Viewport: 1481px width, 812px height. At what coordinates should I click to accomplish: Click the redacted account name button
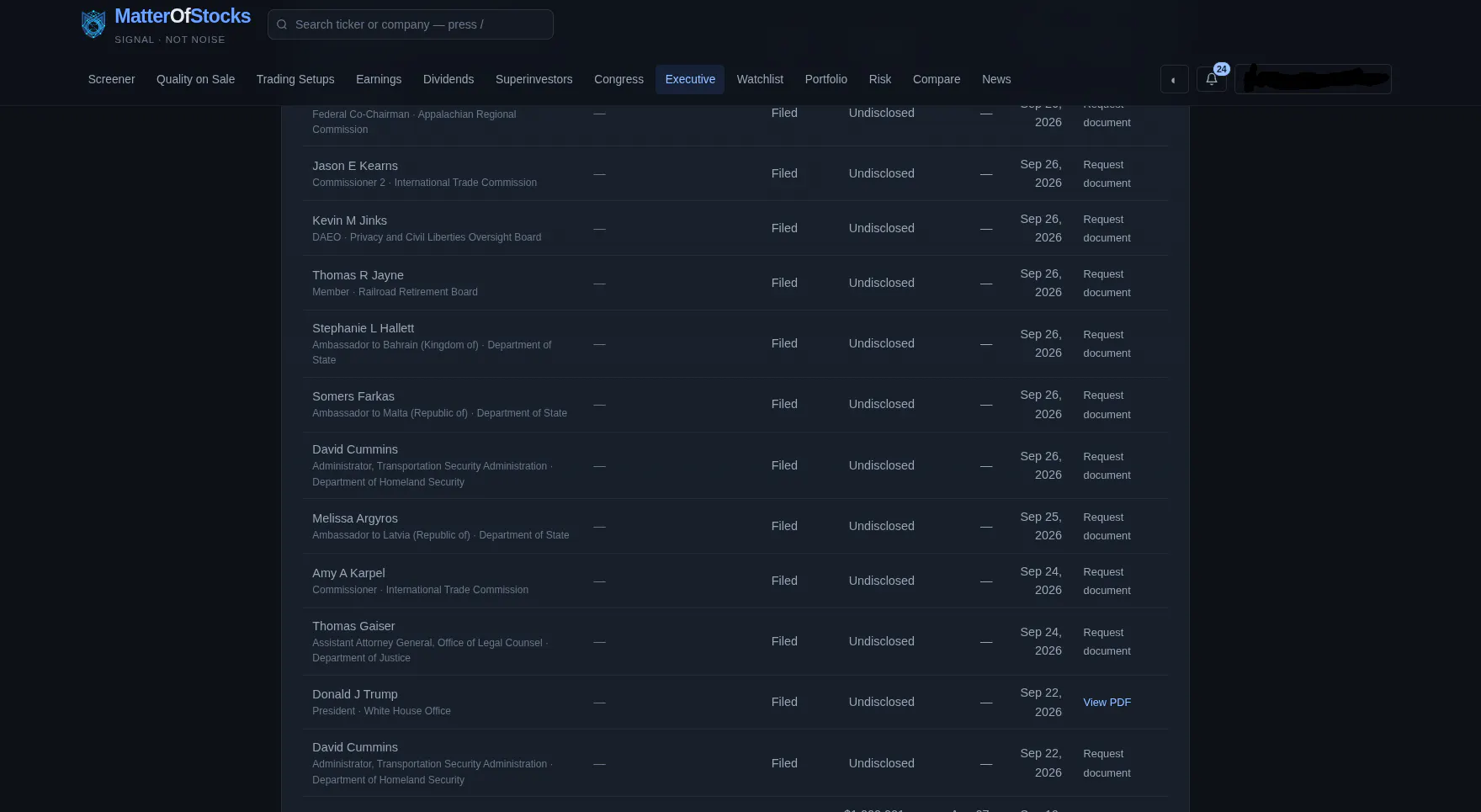coord(1313,79)
